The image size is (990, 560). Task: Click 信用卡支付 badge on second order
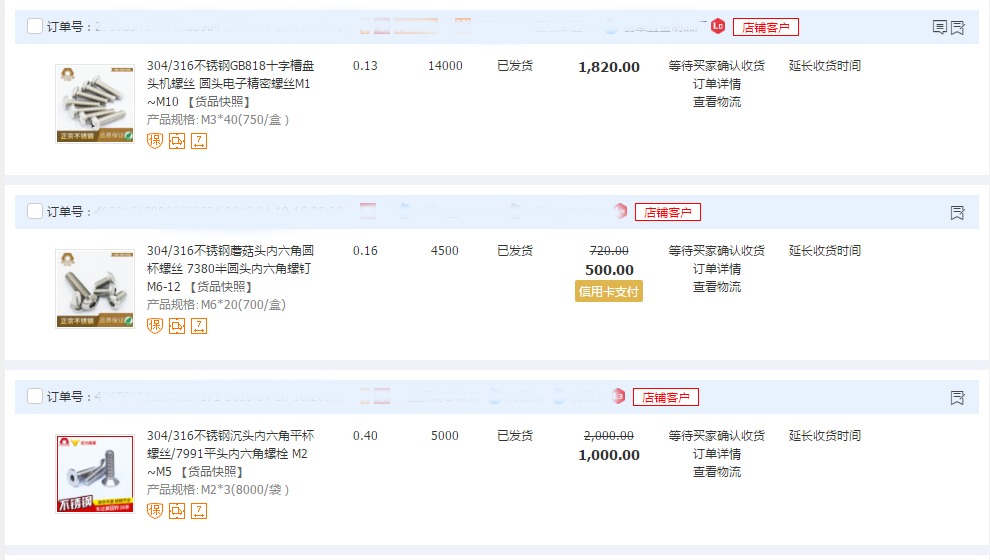[x=609, y=291]
